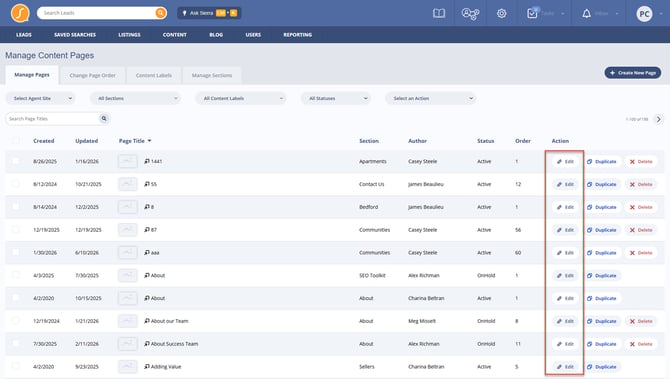The width and height of the screenshot is (670, 379).
Task: Open the settings gear icon
Action: coord(502,14)
